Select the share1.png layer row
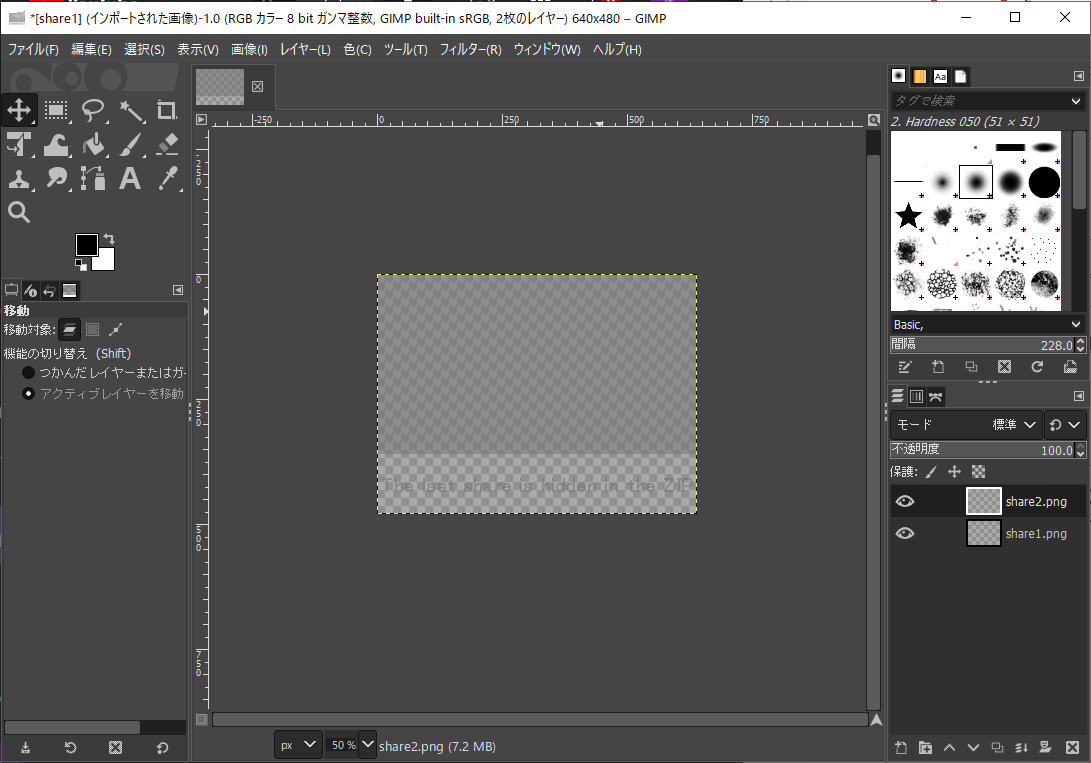 (x=988, y=533)
